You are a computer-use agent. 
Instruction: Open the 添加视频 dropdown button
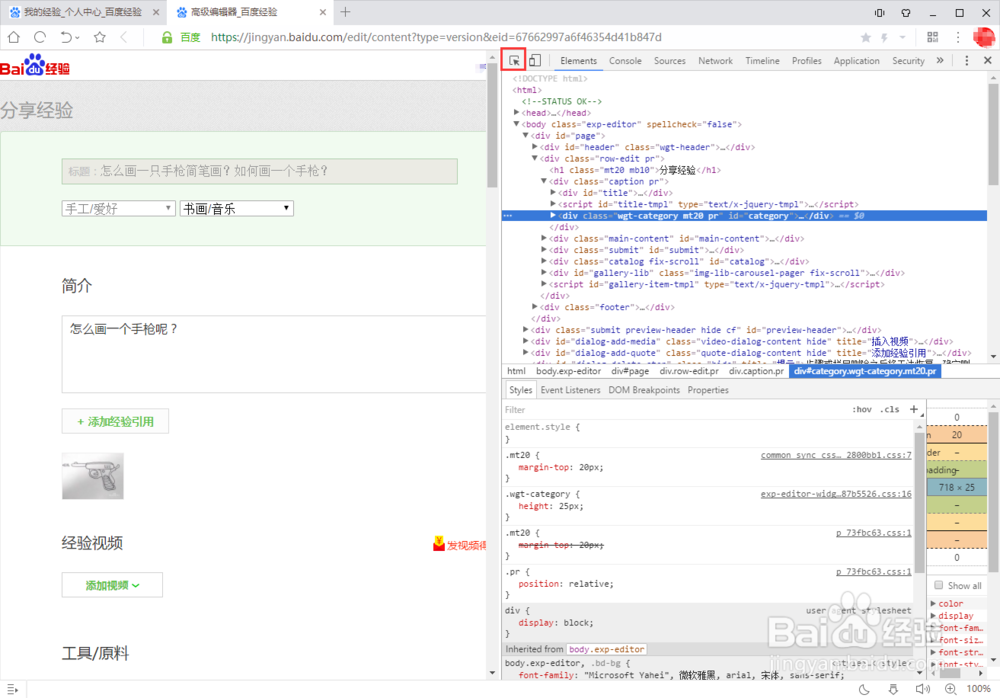point(112,585)
